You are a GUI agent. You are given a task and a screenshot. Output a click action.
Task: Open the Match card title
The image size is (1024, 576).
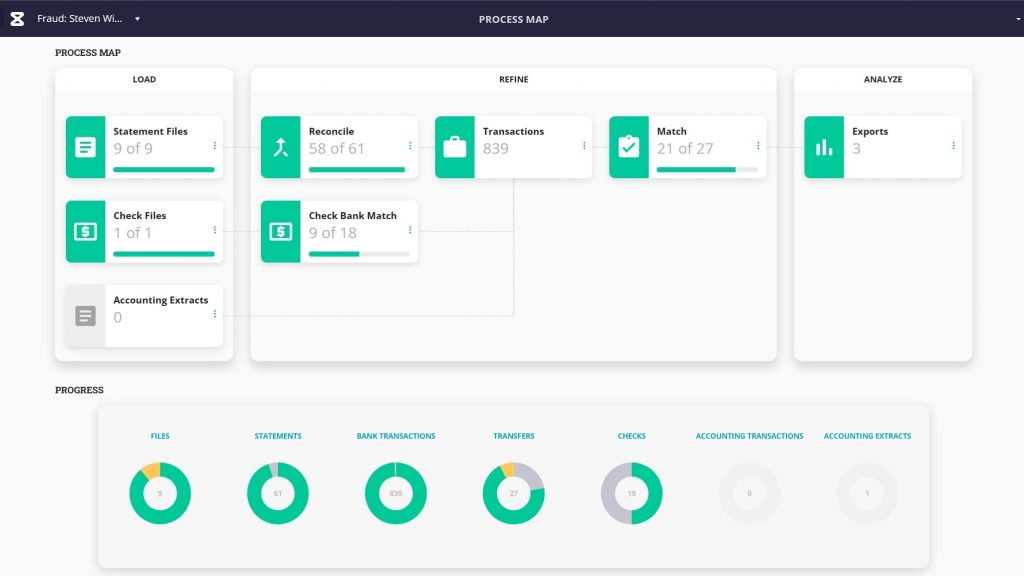671,131
